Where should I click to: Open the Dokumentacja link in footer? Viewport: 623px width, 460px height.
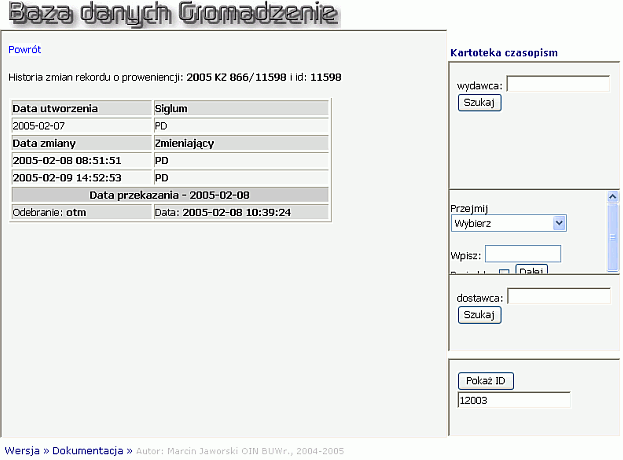87,450
